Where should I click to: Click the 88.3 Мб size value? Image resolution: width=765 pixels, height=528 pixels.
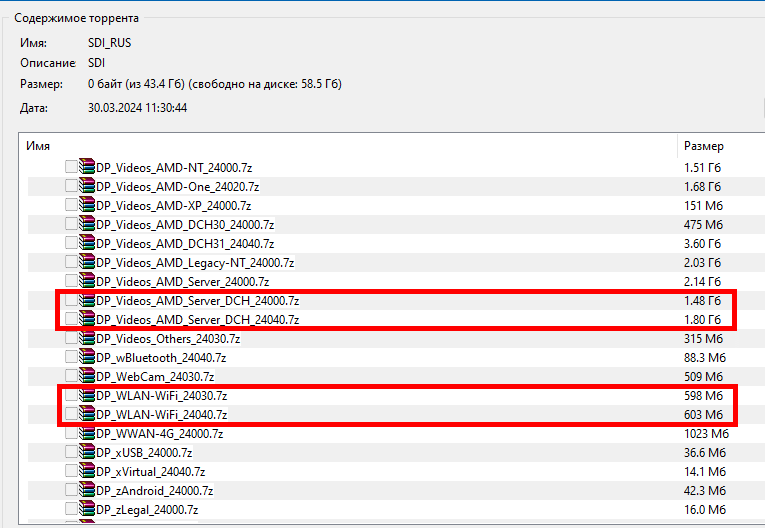(705, 358)
